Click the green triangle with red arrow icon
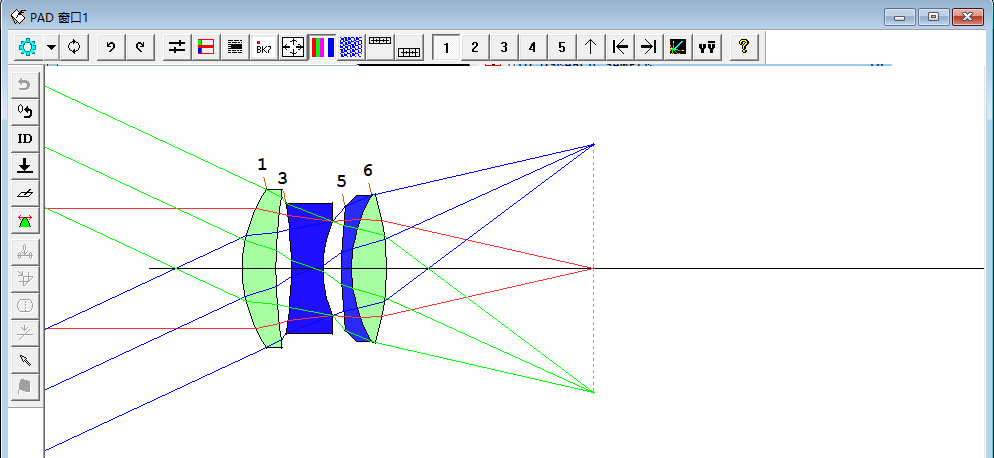Viewport: 994px width, 458px height. click(25, 221)
